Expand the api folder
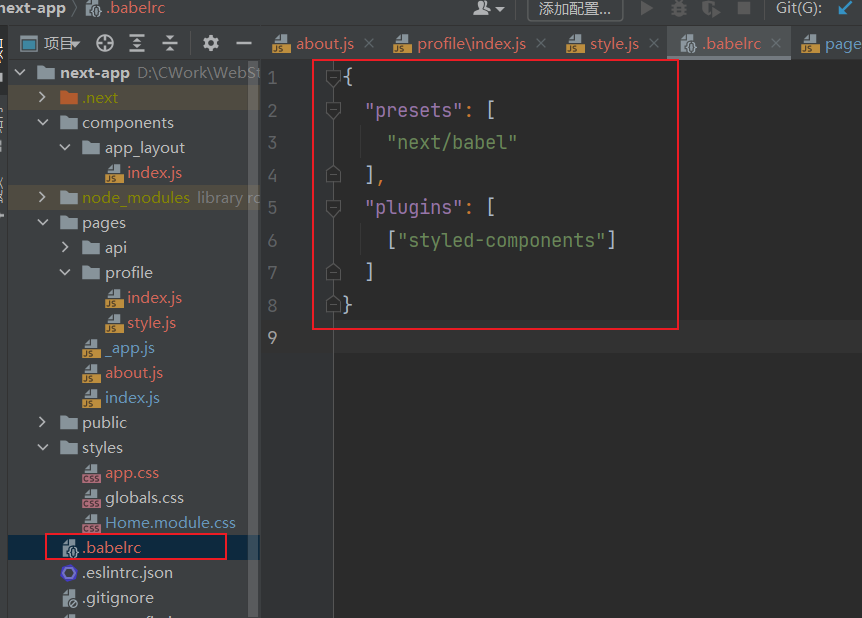 tap(65, 247)
